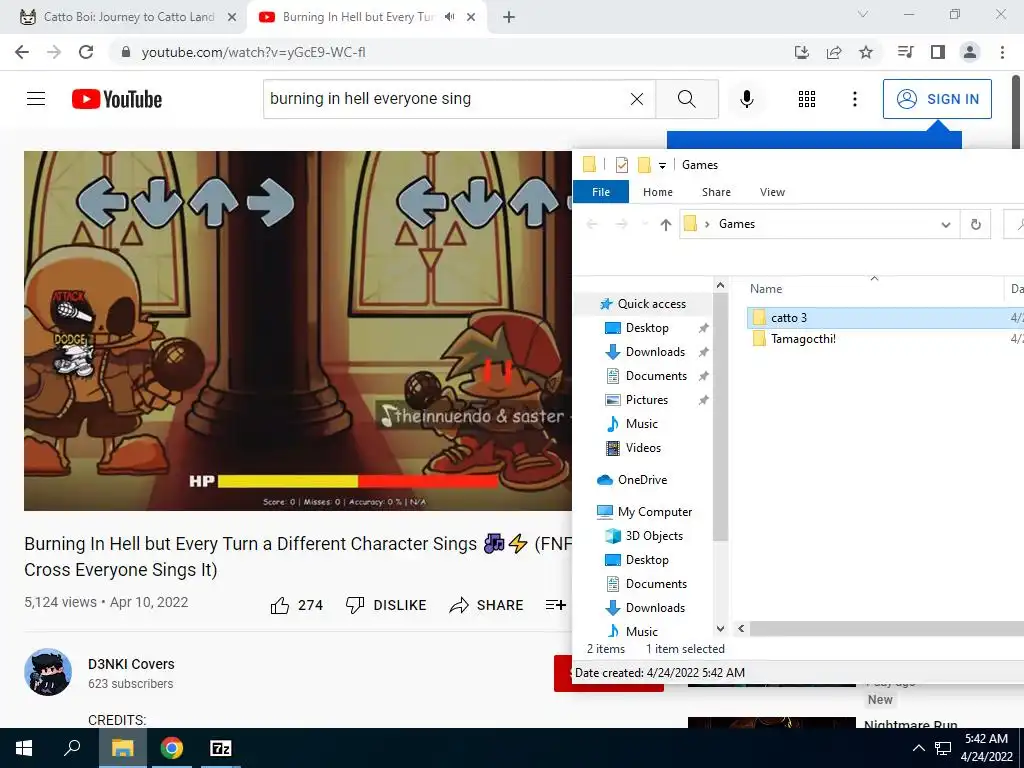Open Documents under Quick access
Image resolution: width=1024 pixels, height=768 pixels.
[x=656, y=376]
